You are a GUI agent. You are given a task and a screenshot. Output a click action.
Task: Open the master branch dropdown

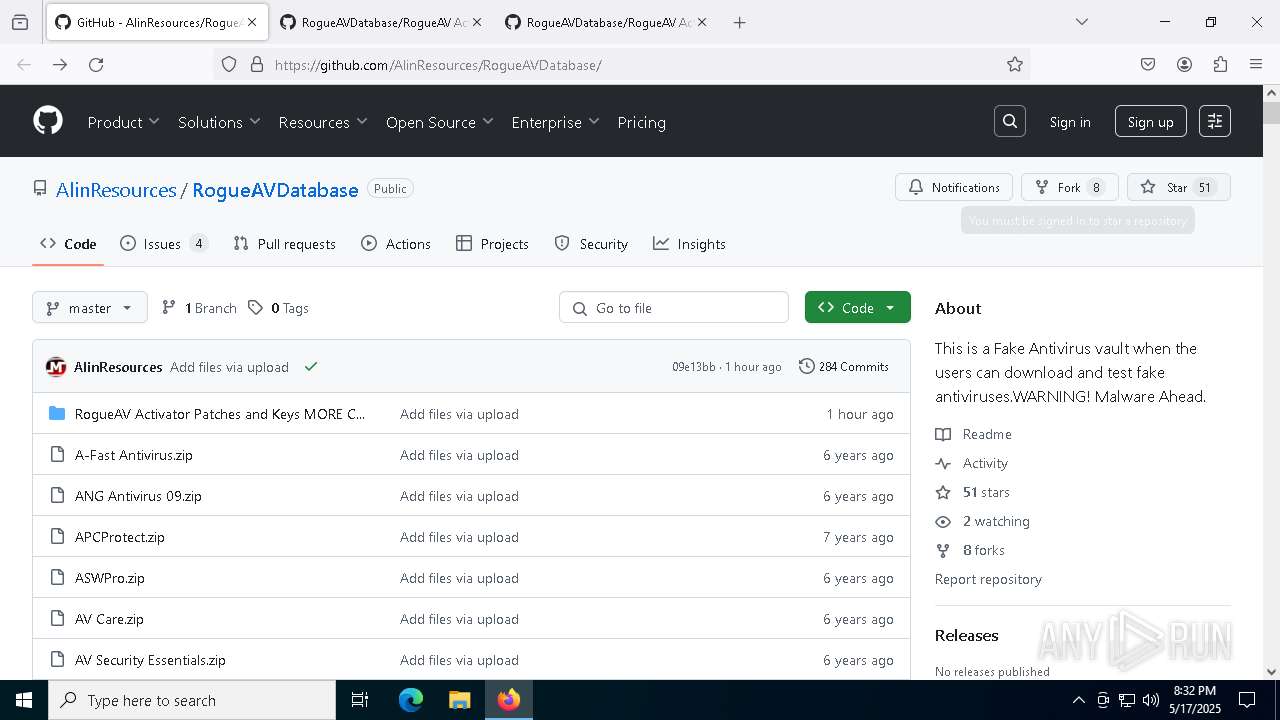point(90,308)
